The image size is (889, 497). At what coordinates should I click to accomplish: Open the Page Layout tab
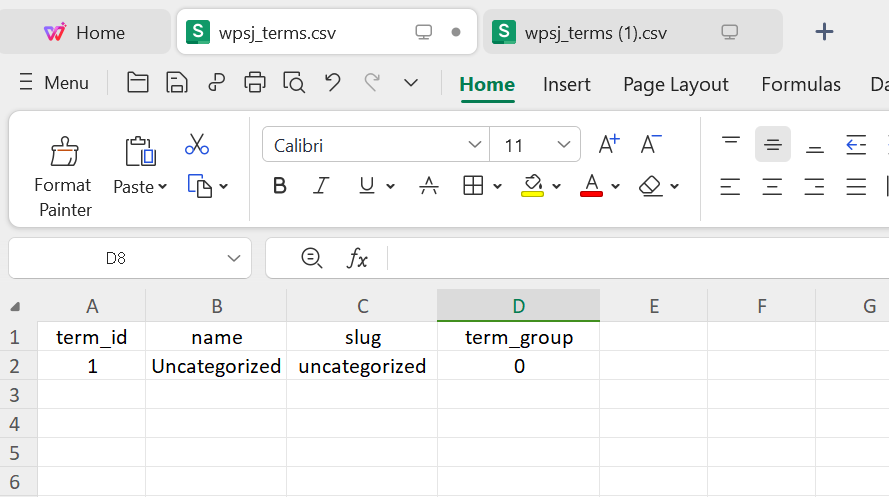tap(675, 85)
